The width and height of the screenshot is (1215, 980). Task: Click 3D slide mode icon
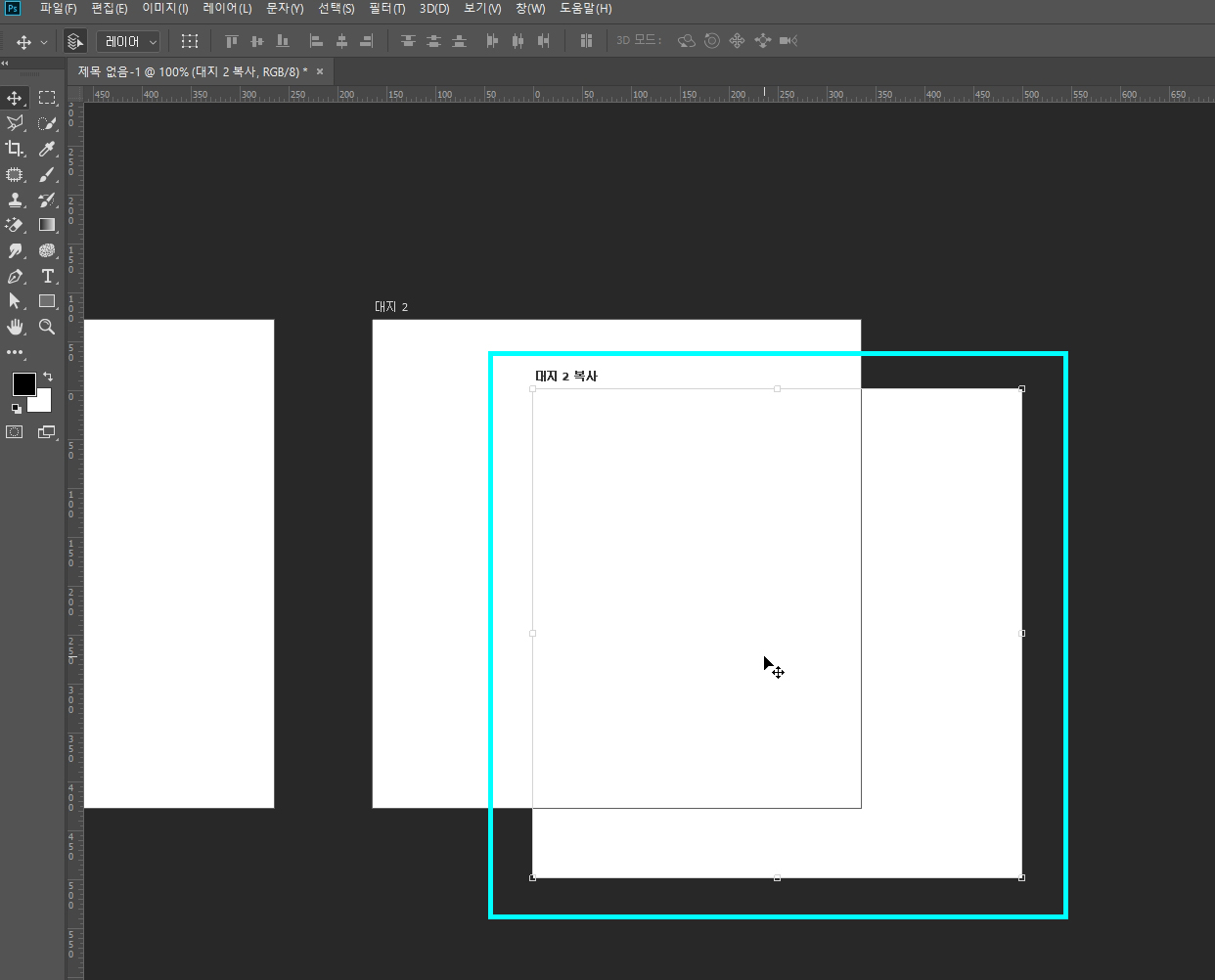[x=763, y=41]
